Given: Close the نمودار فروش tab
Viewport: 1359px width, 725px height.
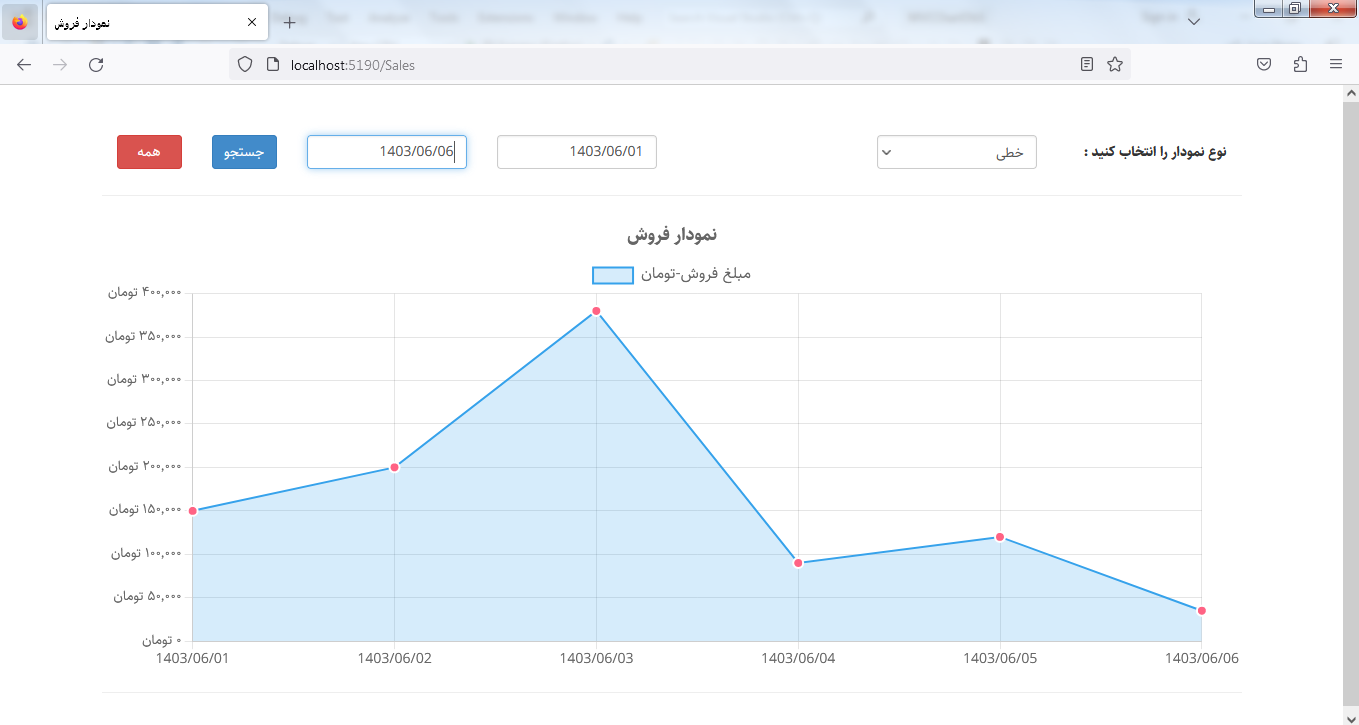Looking at the screenshot, I should 251,22.
